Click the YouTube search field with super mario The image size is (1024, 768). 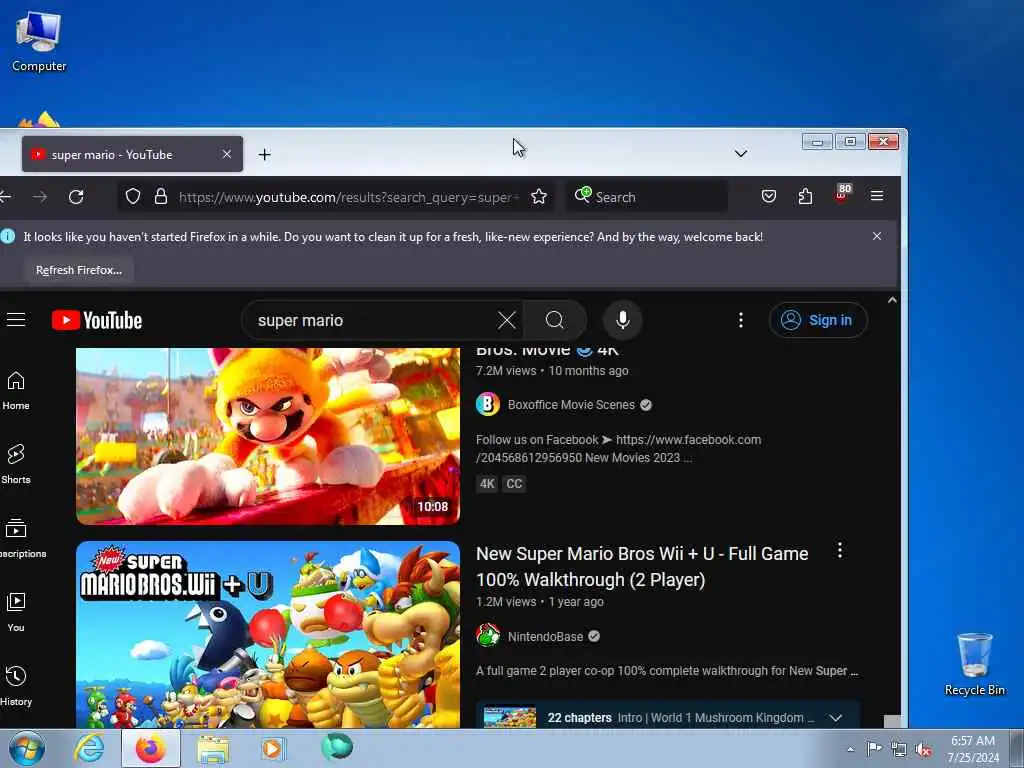click(x=372, y=320)
